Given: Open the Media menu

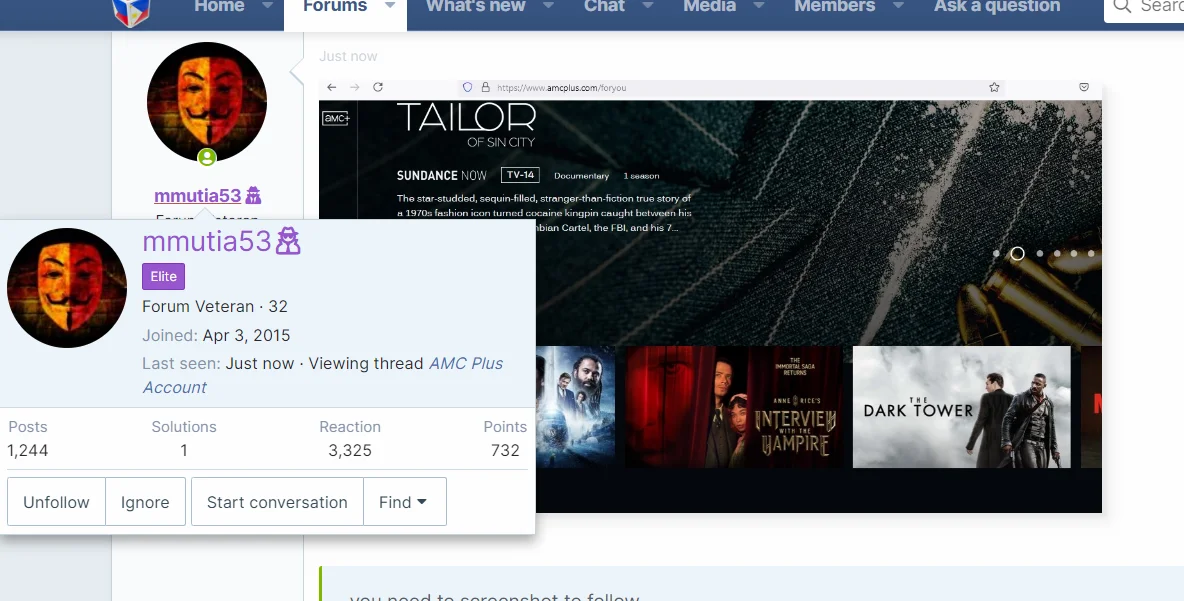Looking at the screenshot, I should [x=710, y=7].
